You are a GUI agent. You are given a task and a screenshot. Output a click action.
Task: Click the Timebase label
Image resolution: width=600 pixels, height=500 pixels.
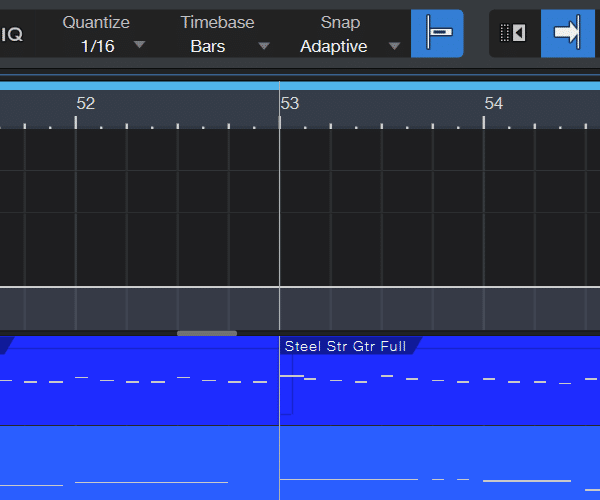click(217, 23)
